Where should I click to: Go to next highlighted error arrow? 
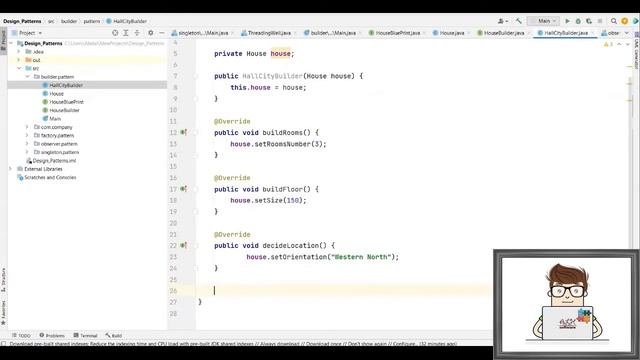[627, 44]
